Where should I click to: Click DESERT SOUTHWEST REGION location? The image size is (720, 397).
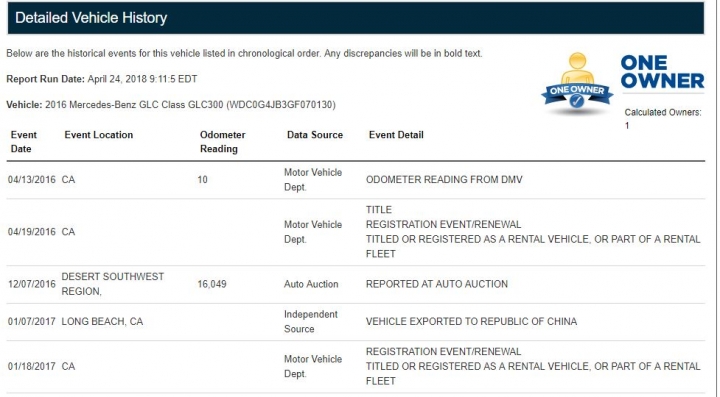point(112,284)
